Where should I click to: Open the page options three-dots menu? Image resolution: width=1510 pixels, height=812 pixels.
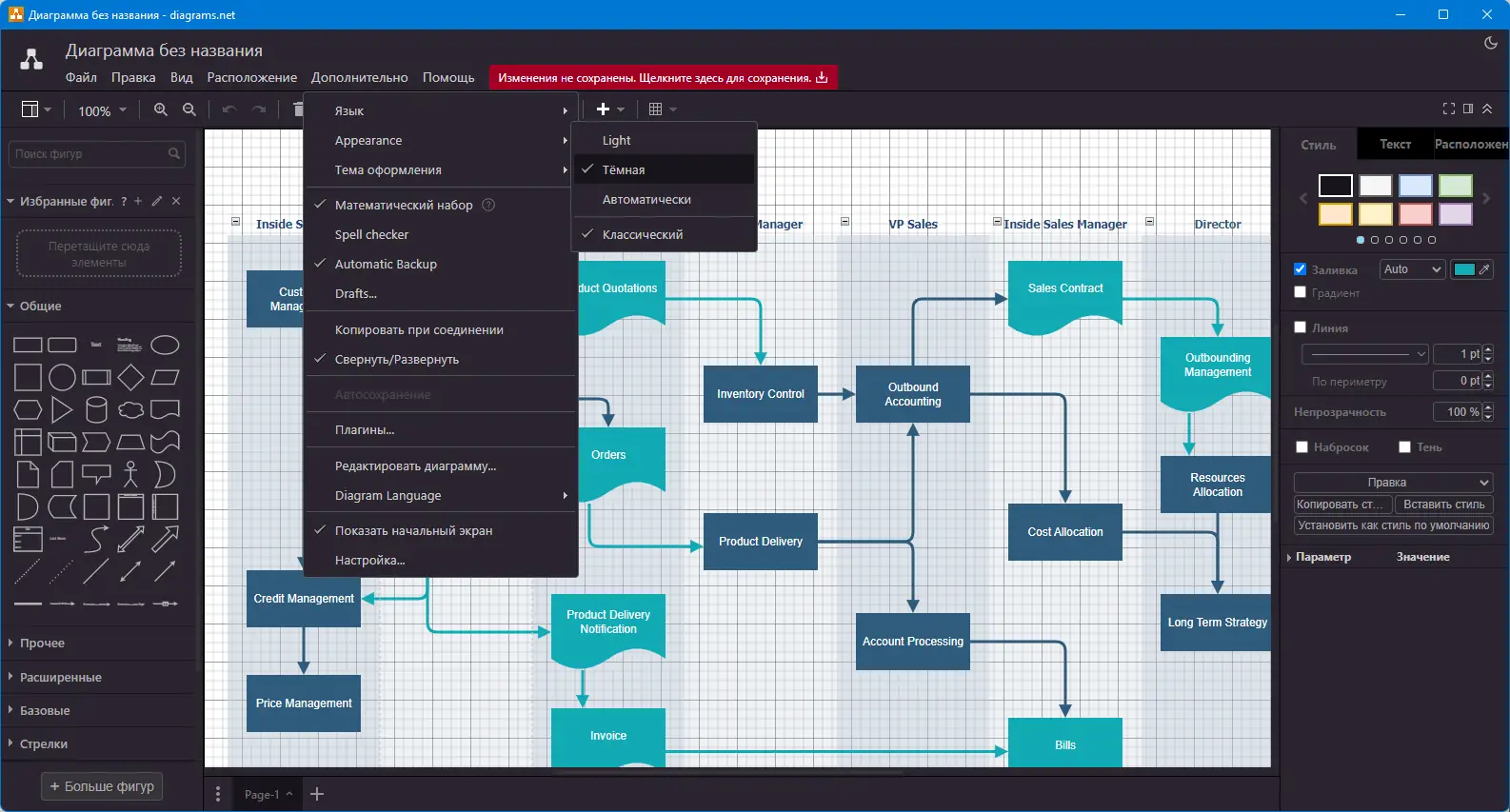[218, 794]
